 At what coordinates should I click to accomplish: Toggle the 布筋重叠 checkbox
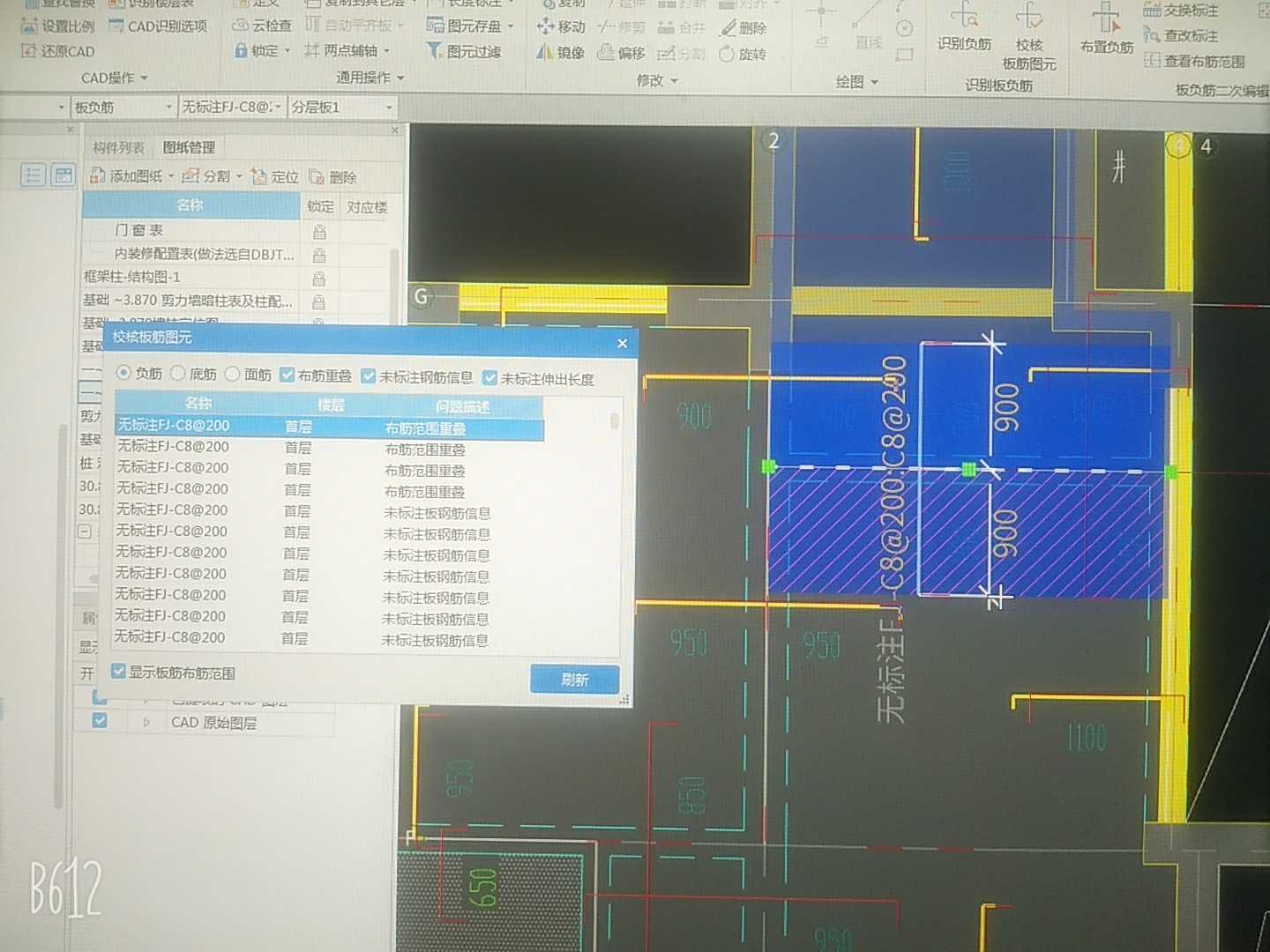(287, 375)
